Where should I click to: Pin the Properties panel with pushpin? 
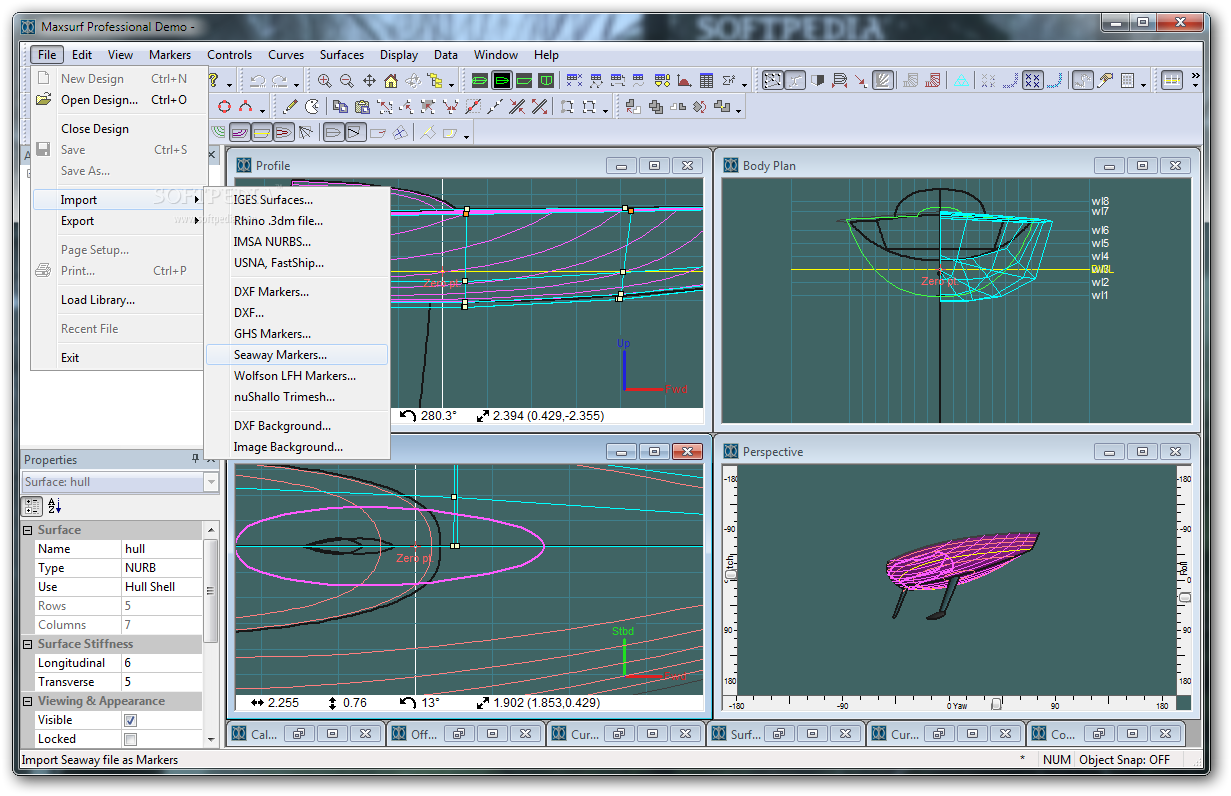click(x=195, y=459)
